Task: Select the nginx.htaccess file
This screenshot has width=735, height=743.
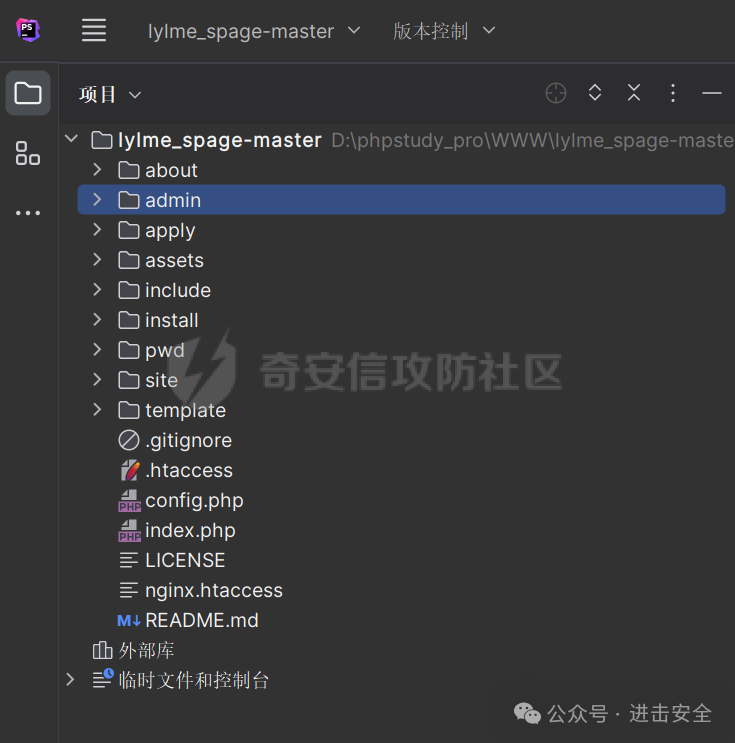Action: 214,591
